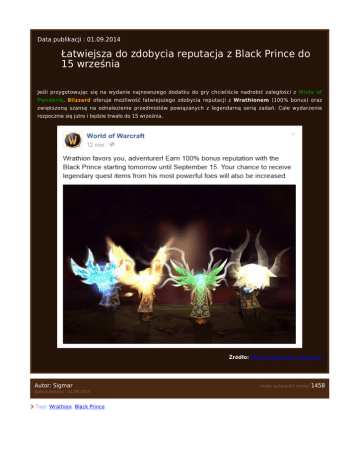Follow the Black Prince tag link
360x466 pixels.
(90, 406)
